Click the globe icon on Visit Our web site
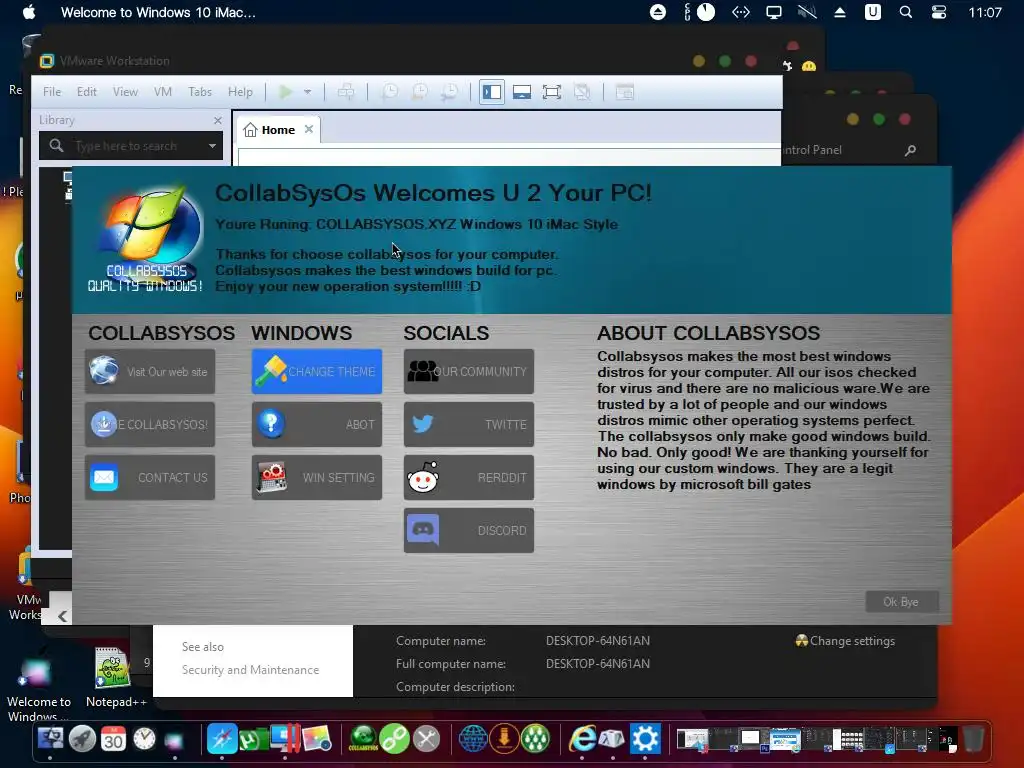The width and height of the screenshot is (1024, 768). [104, 371]
